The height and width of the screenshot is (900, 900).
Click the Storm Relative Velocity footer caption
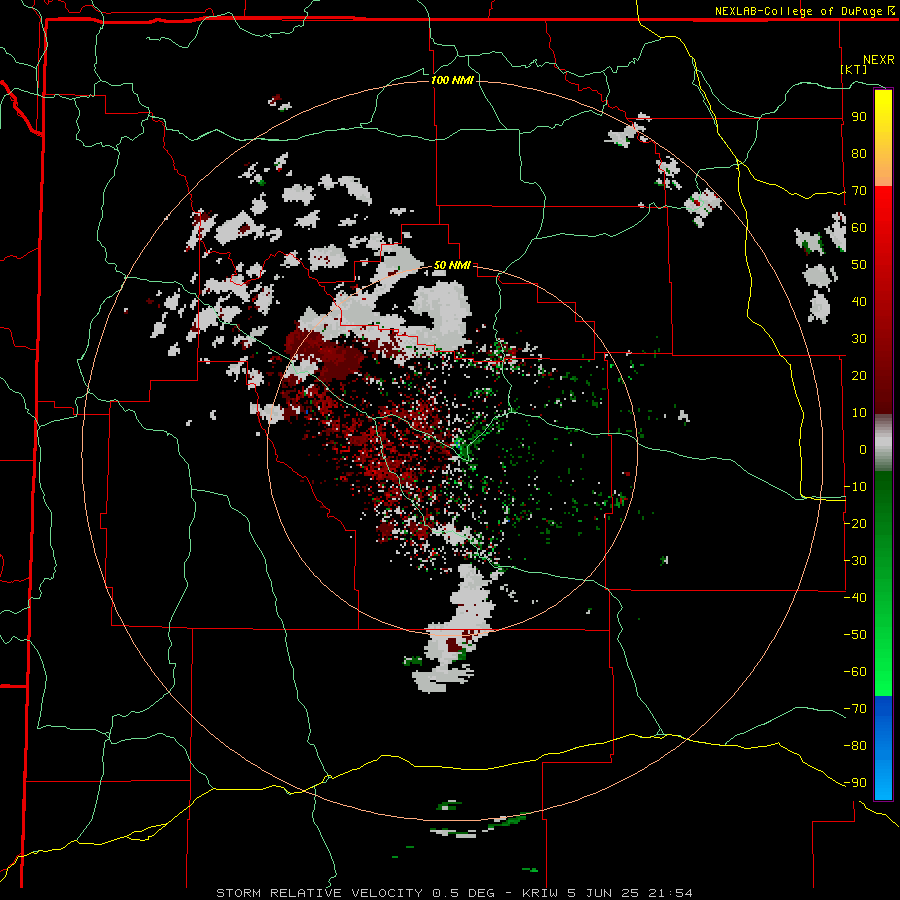pyautogui.click(x=454, y=893)
